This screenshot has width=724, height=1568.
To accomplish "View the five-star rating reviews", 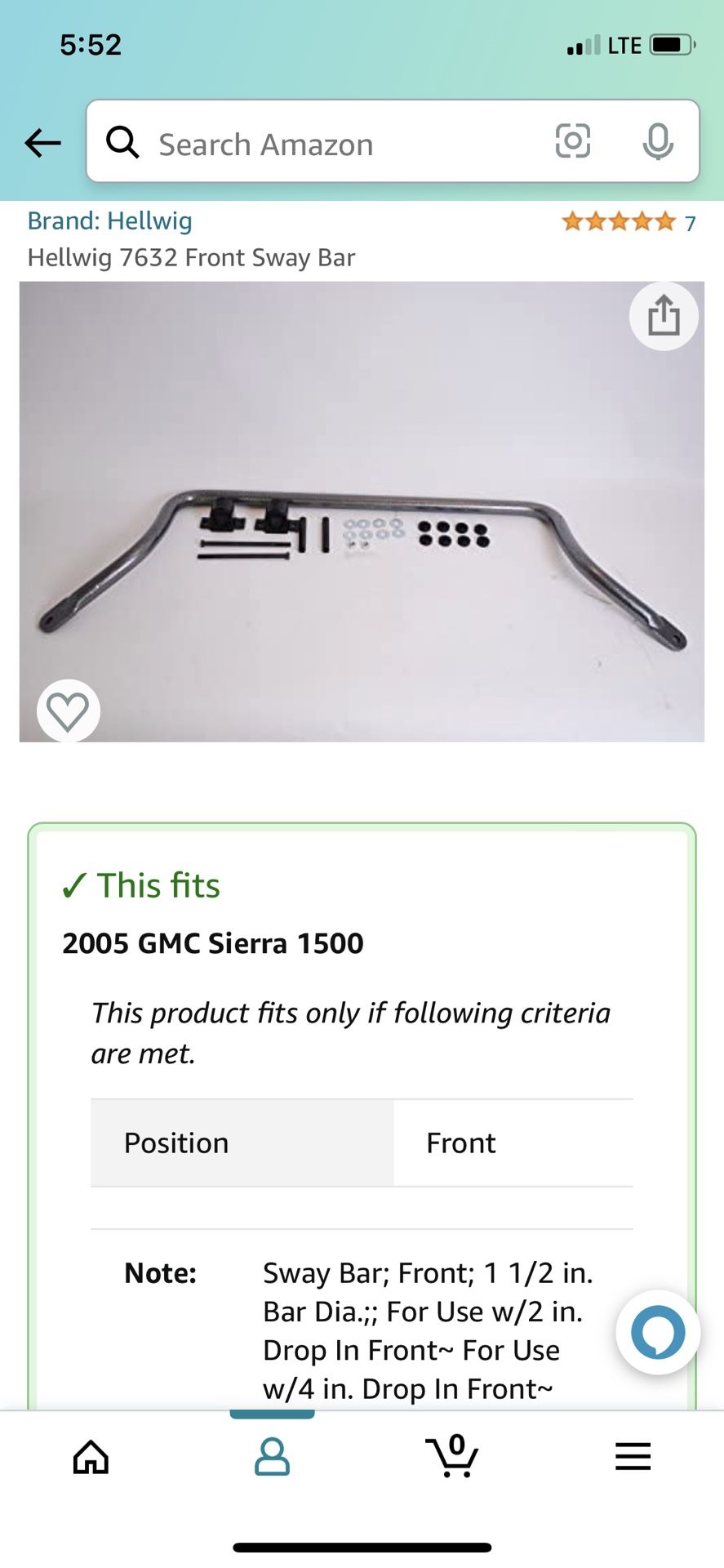I will coord(618,221).
